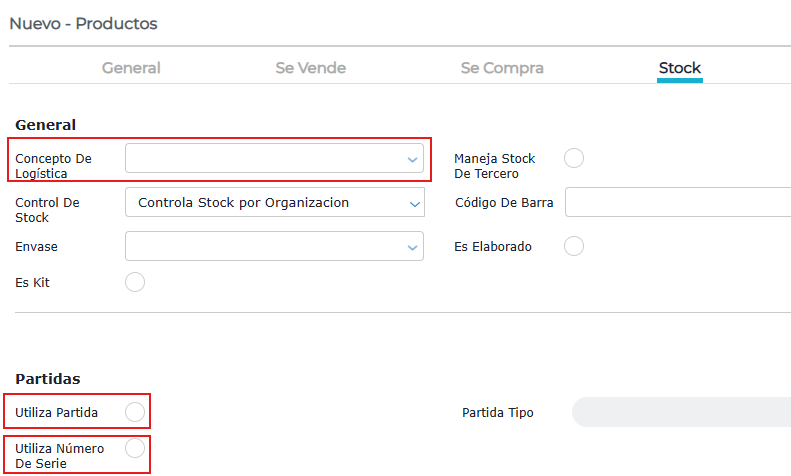
Task: Click the Nuevo - Productos page title
Action: tap(83, 23)
